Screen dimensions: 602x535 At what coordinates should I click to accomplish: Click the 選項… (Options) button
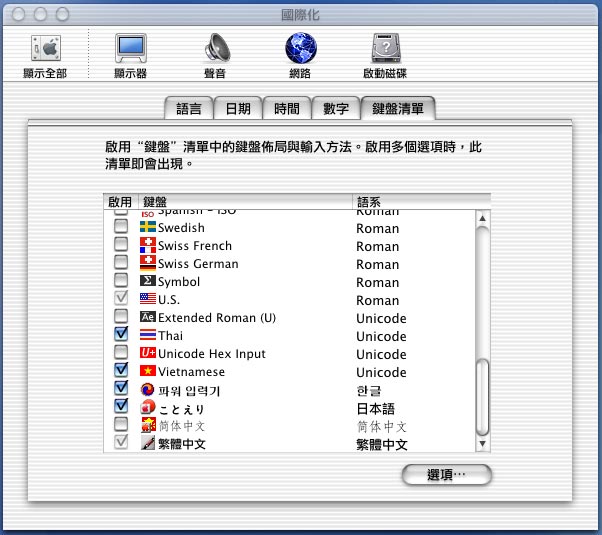(446, 475)
